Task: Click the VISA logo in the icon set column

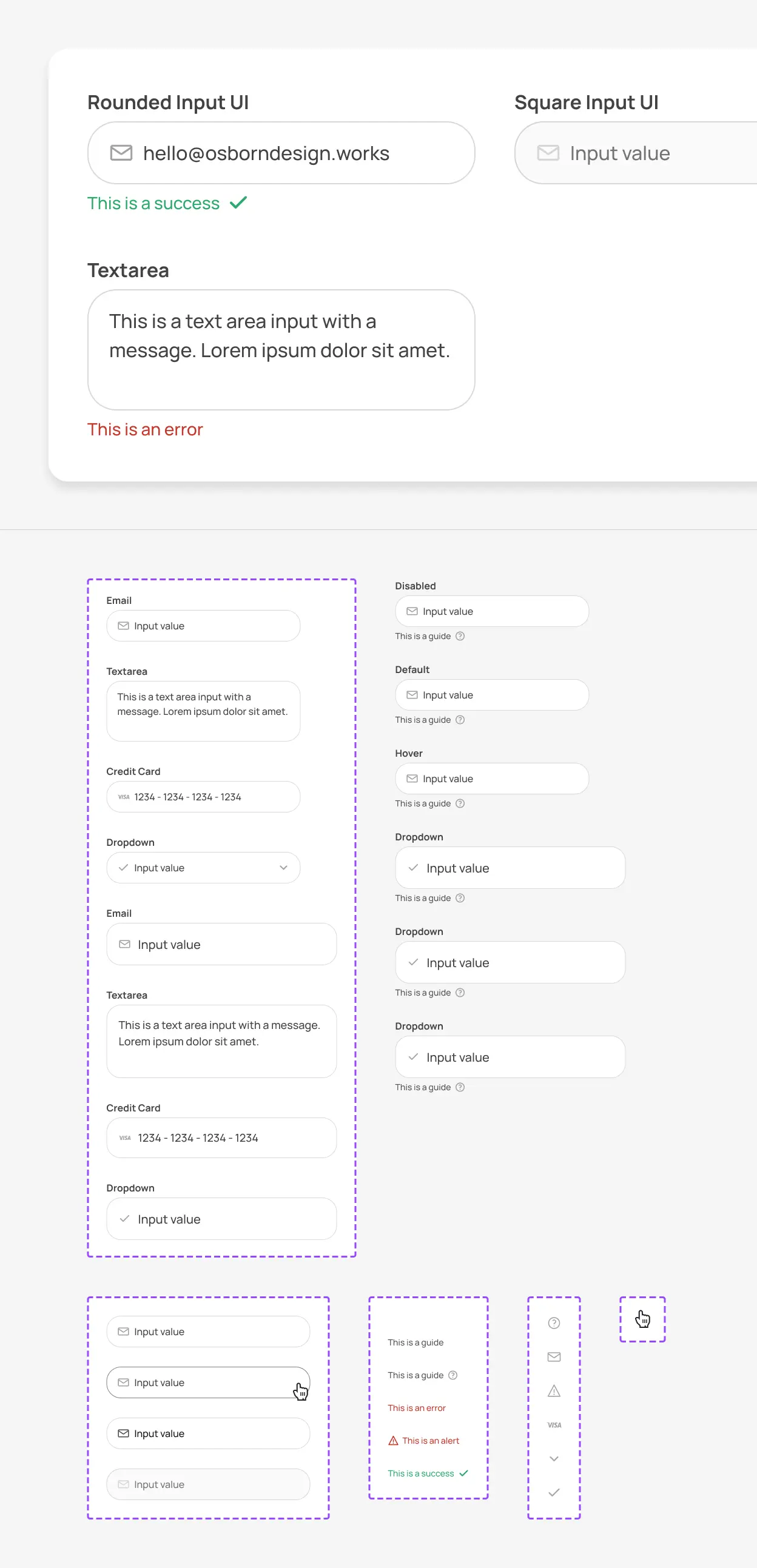Action: [x=554, y=1425]
